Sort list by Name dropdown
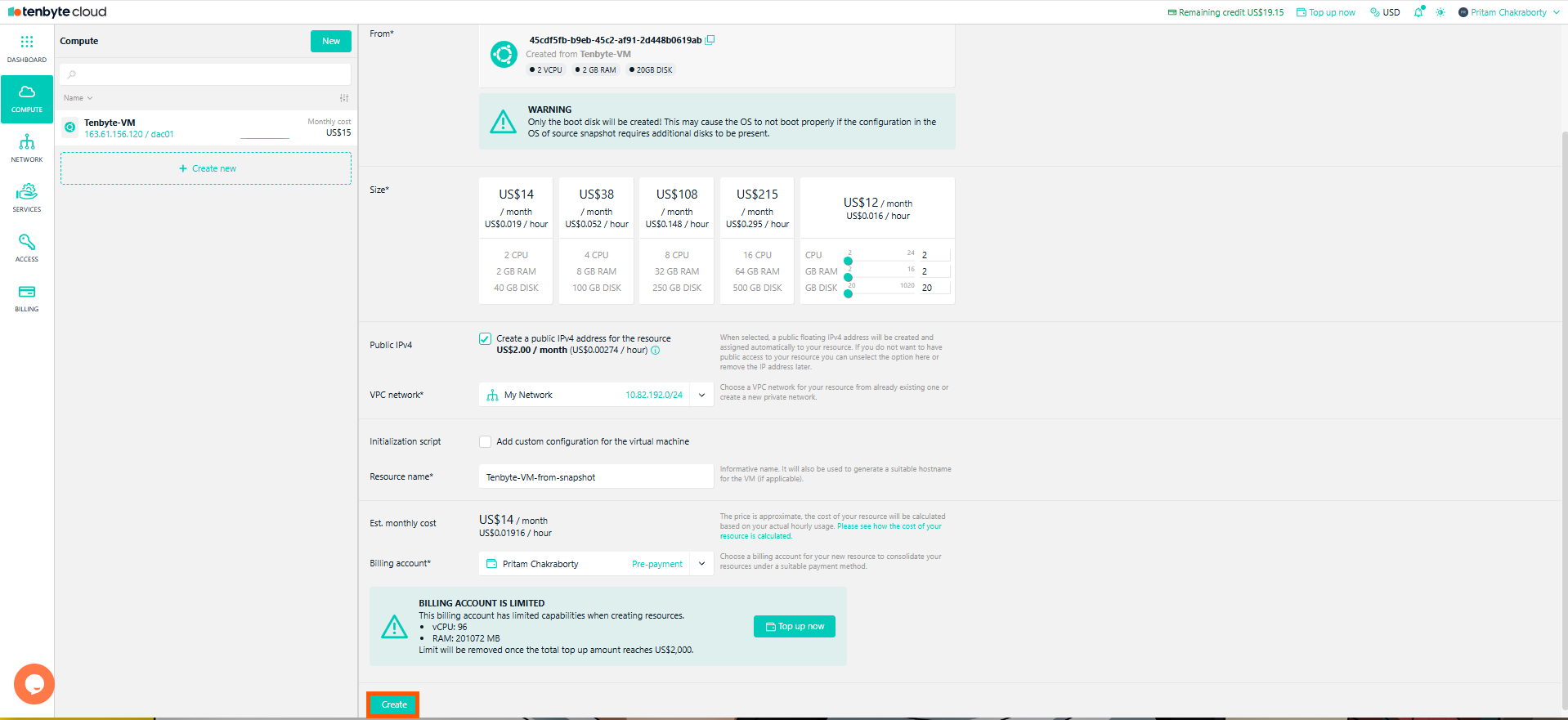This screenshot has height=720, width=1568. (78, 98)
